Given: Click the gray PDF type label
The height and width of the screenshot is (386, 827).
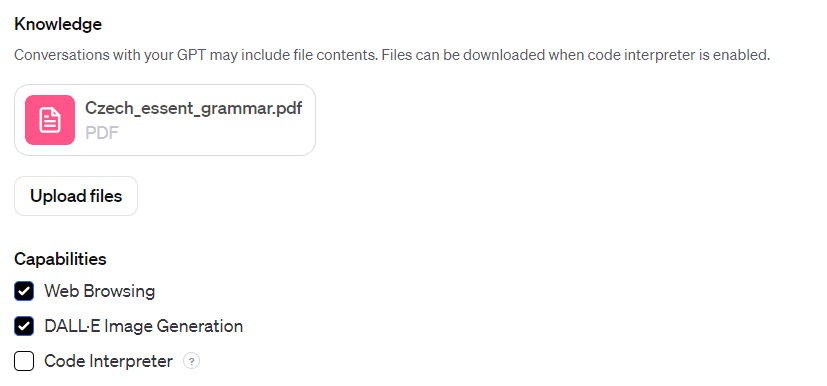Looking at the screenshot, I should click(x=102, y=133).
